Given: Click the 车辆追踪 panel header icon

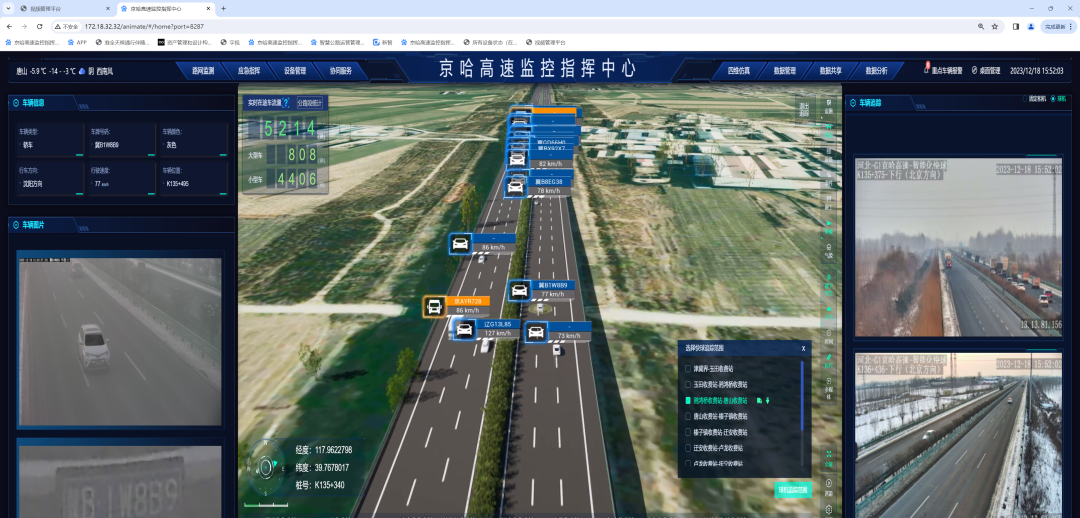Looking at the screenshot, I should pos(853,103).
